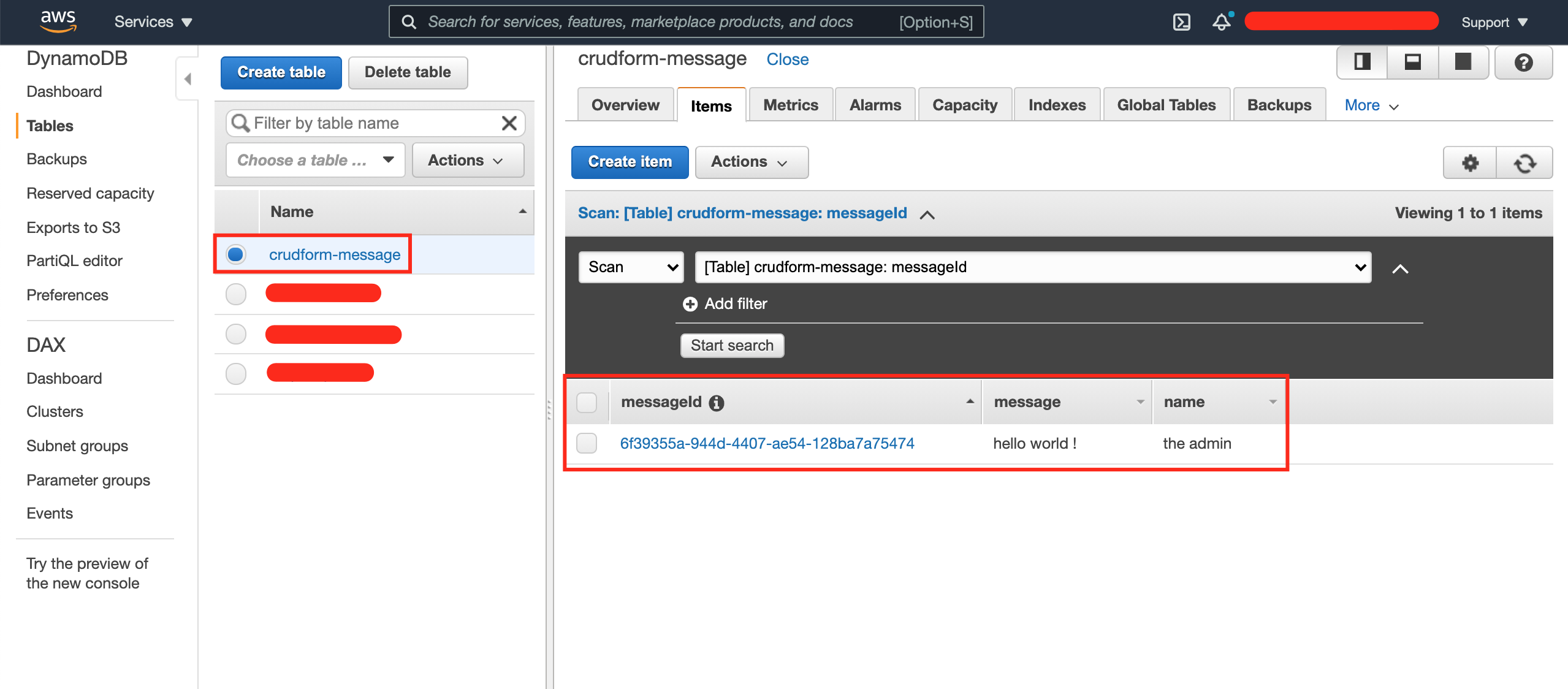
Task: Open the notifications bell
Action: 1221,21
